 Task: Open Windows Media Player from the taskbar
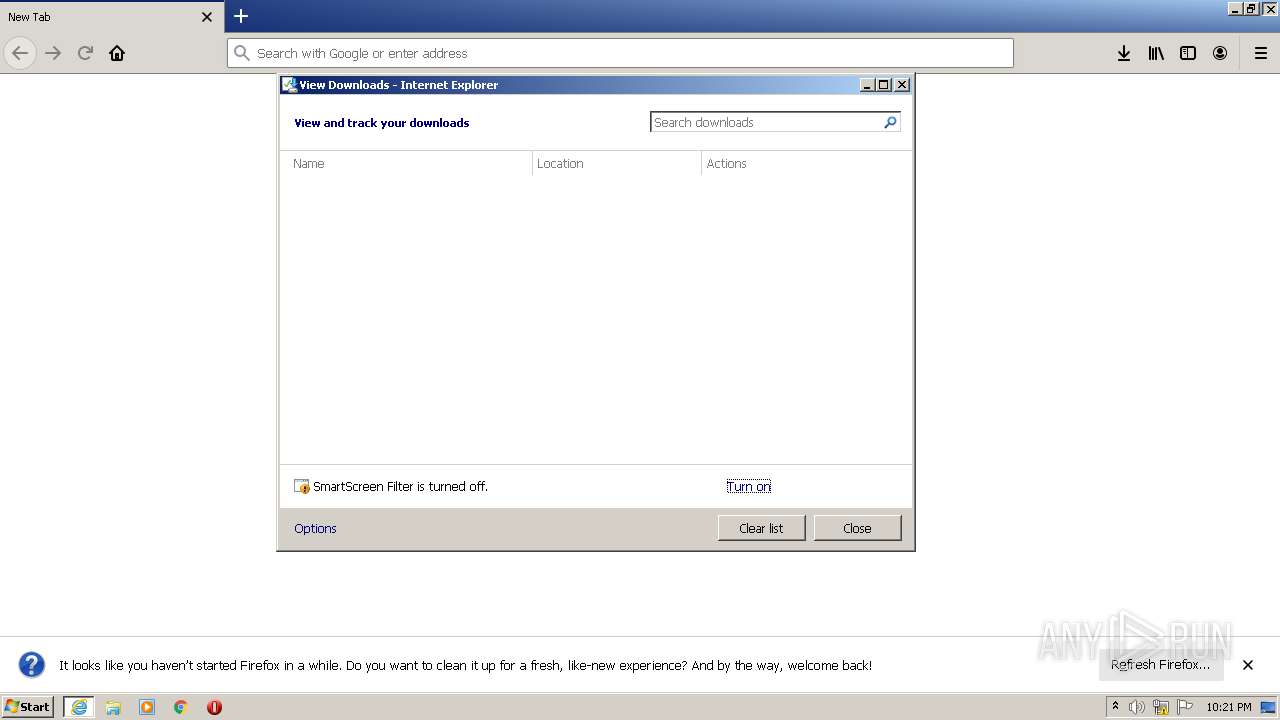click(x=147, y=707)
